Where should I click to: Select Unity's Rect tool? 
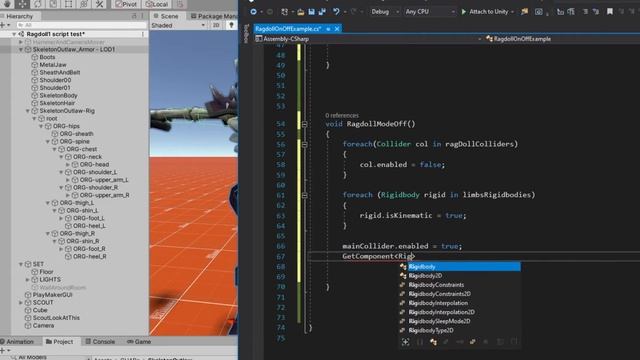[x=69, y=4]
